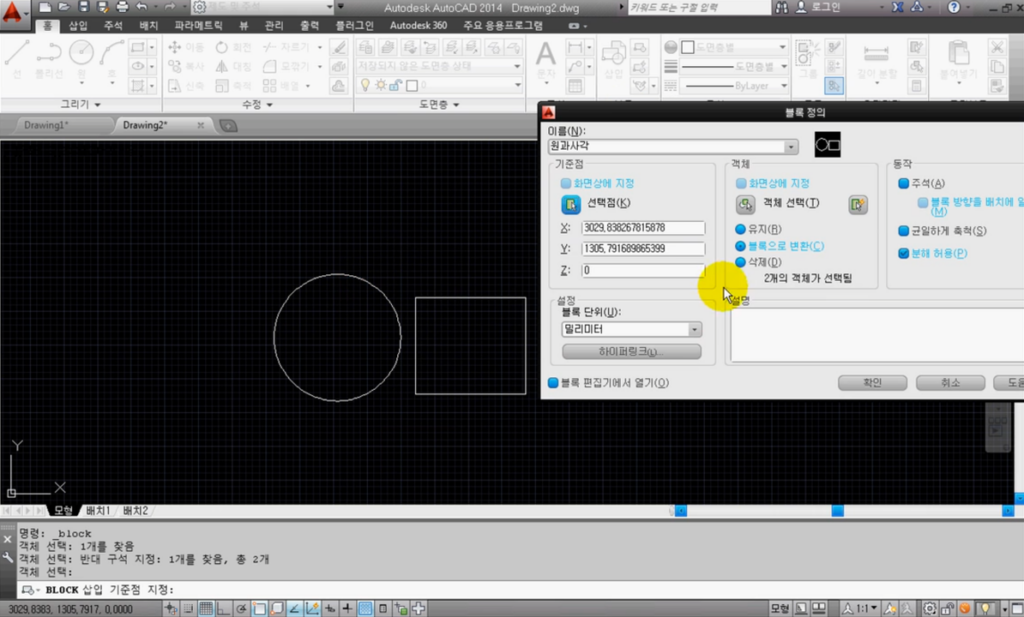This screenshot has width=1024, height=617.
Task: Click the New drawing icon in quick access toolbar
Action: pos(44,7)
